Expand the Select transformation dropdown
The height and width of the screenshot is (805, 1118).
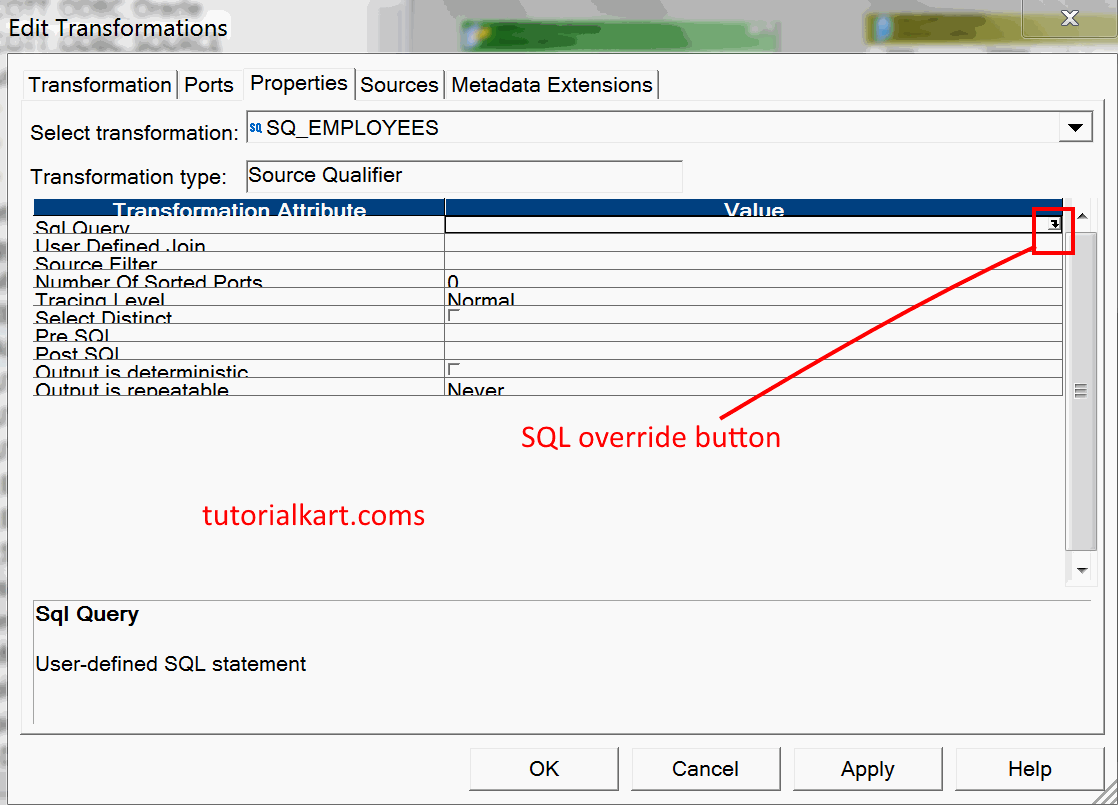(1076, 127)
